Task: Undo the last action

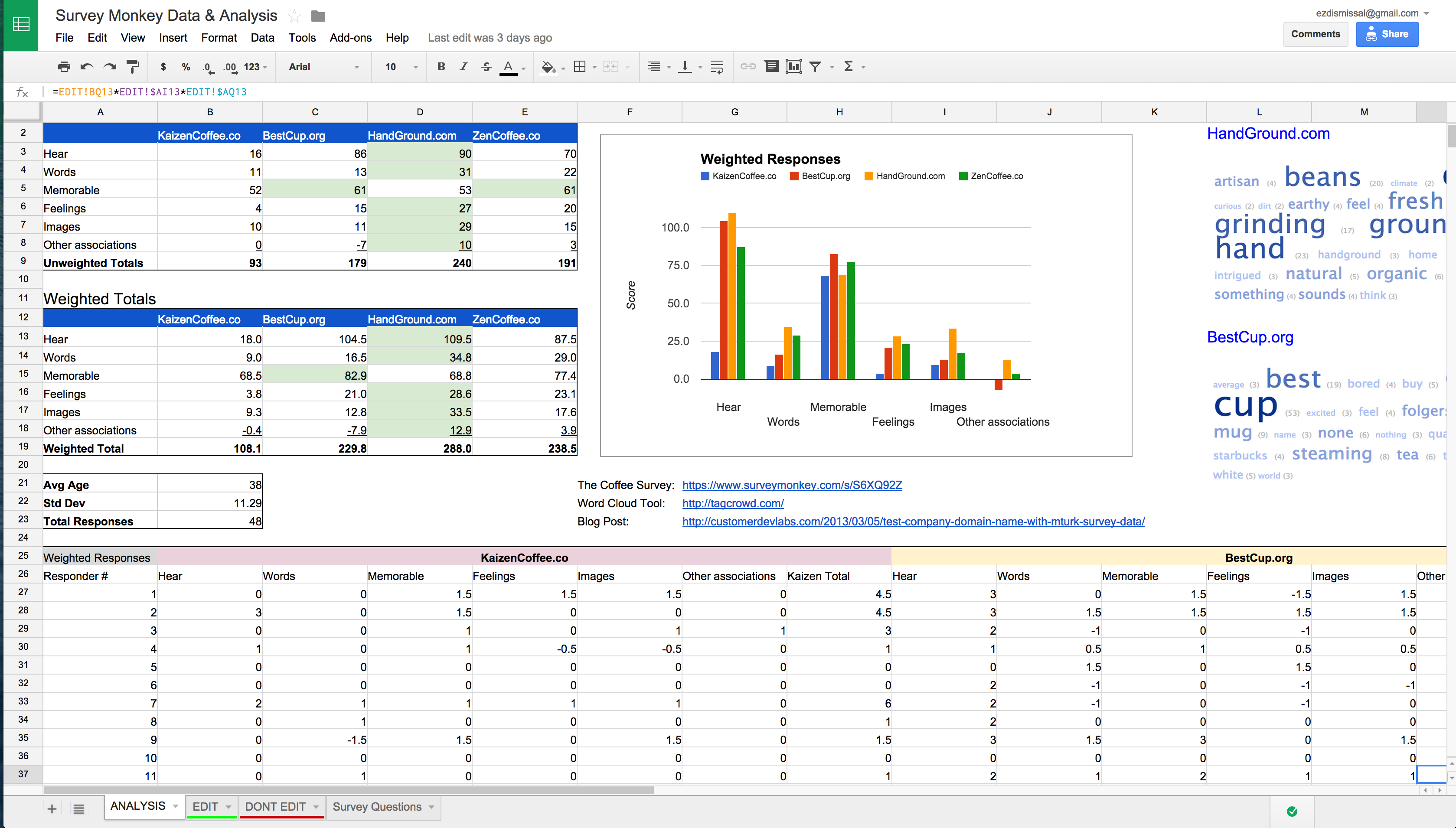Action: tap(86, 67)
